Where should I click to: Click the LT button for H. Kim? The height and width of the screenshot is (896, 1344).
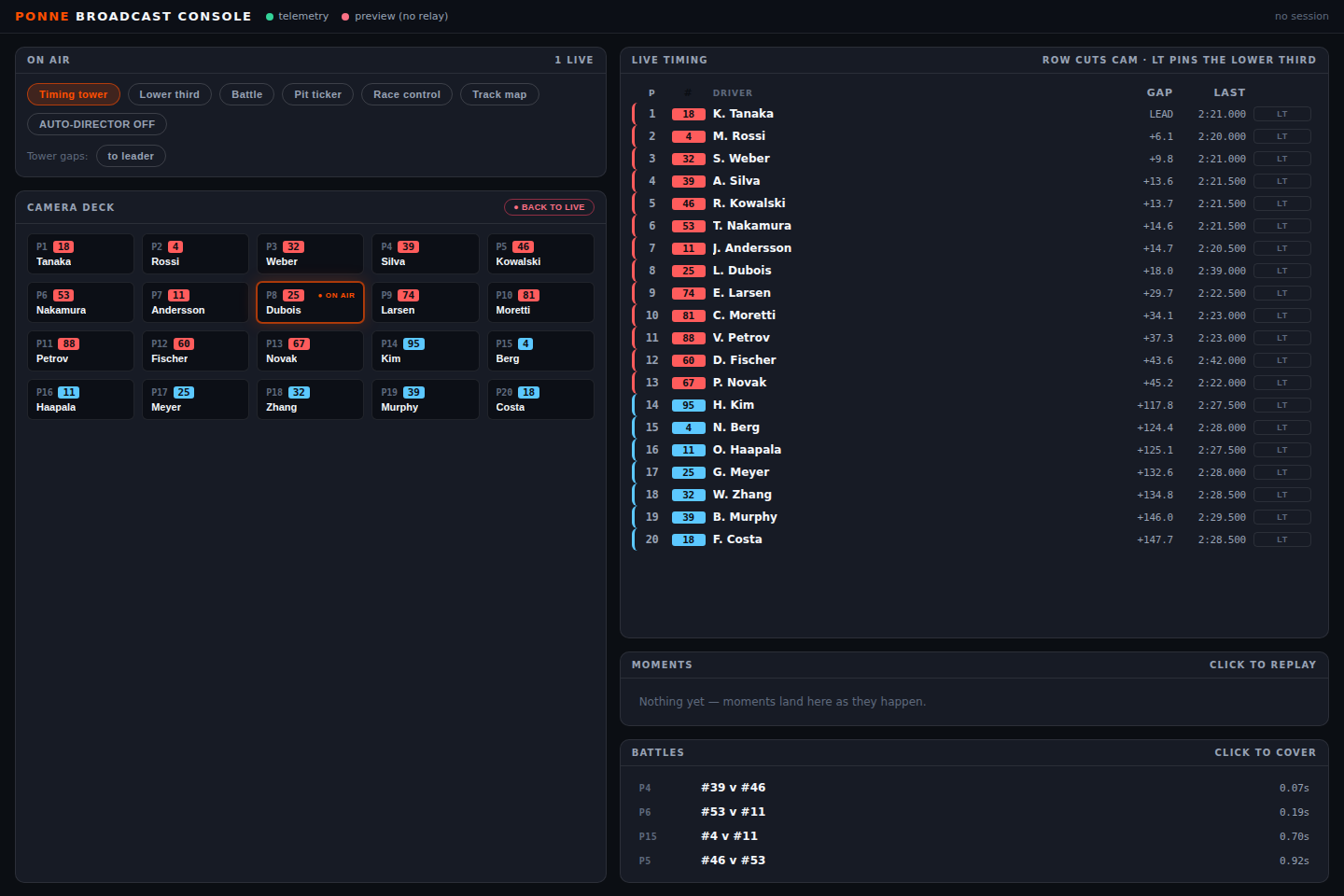tap(1282, 405)
